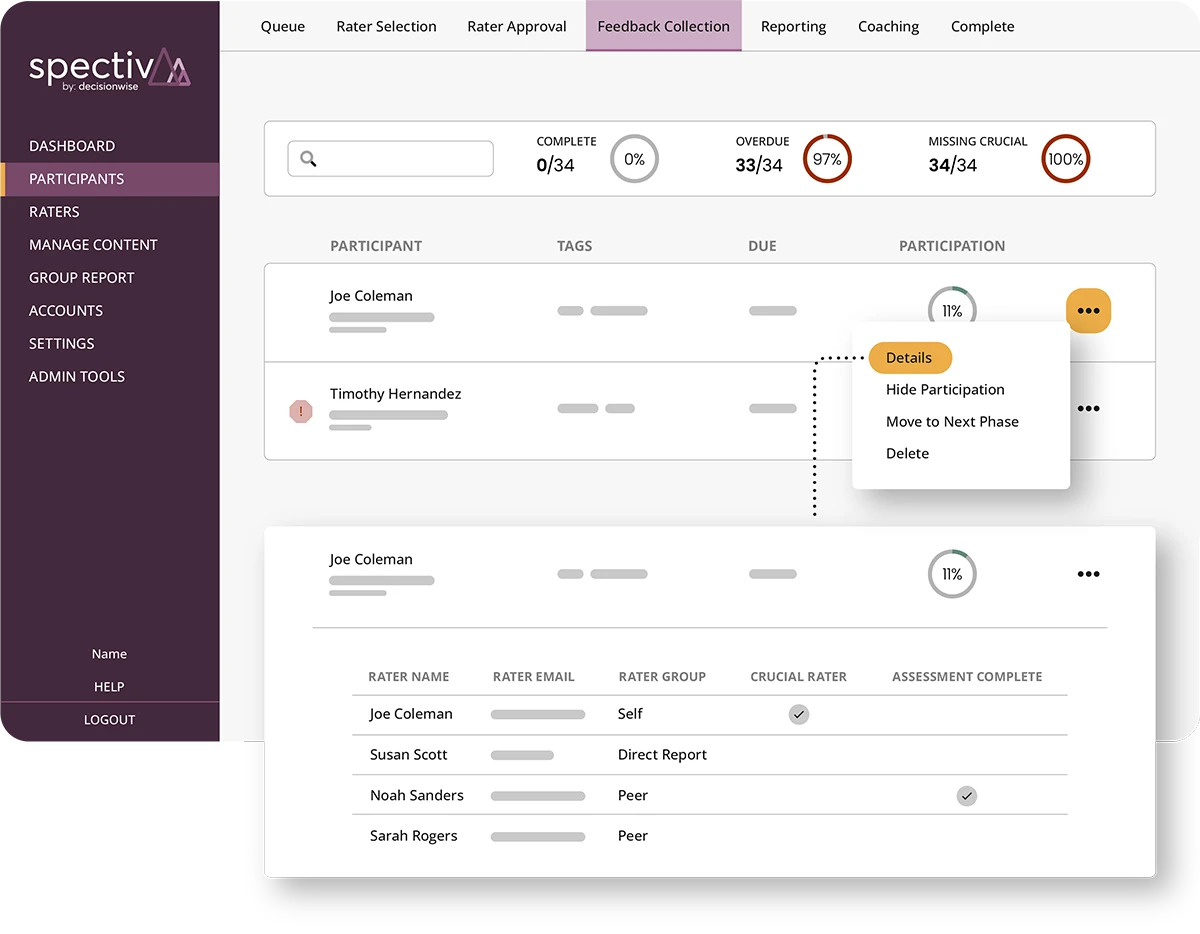The image size is (1200, 934).
Task: Switch to the Coaching tab
Action: coord(888,26)
